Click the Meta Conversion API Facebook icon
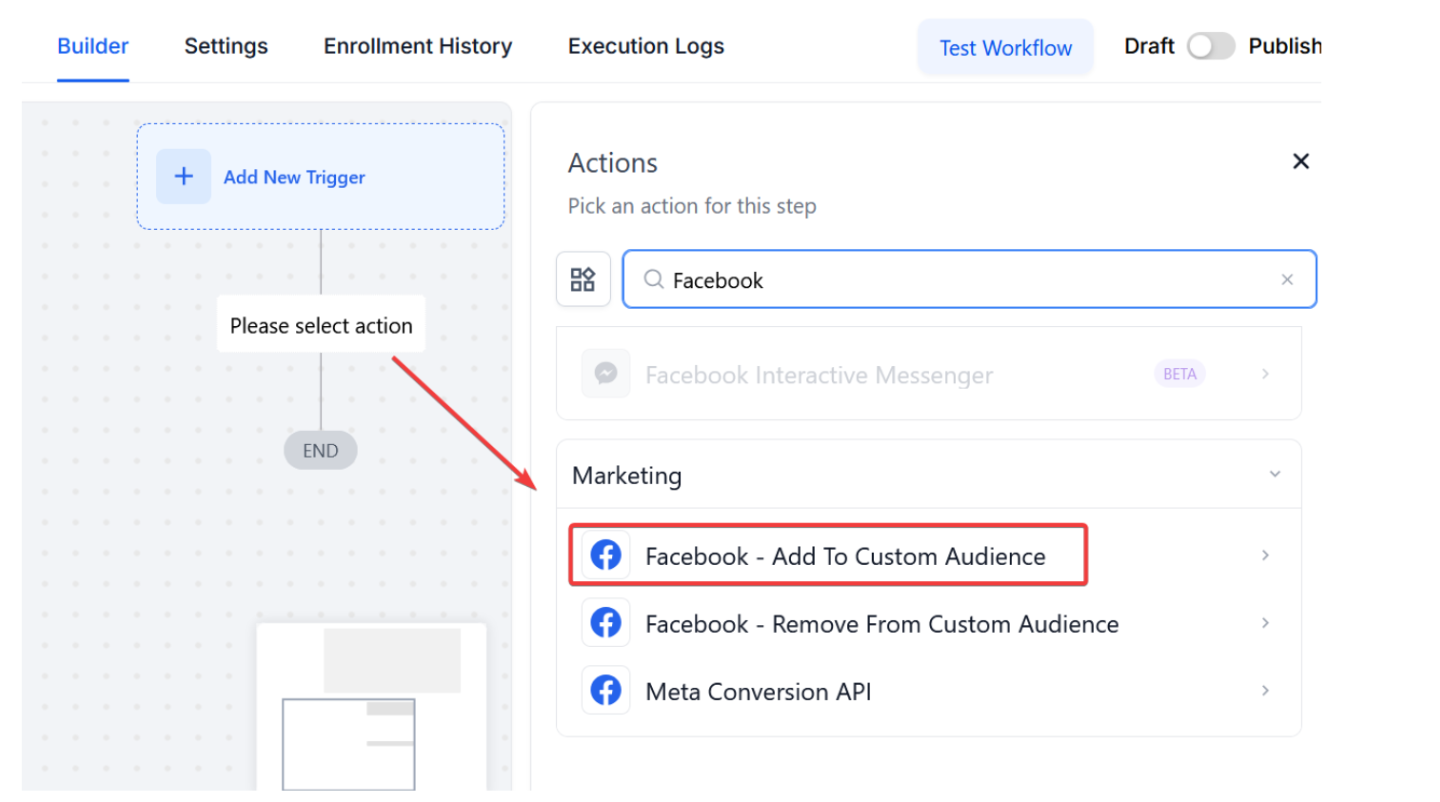Viewport: 1440px width, 802px height. pos(606,691)
